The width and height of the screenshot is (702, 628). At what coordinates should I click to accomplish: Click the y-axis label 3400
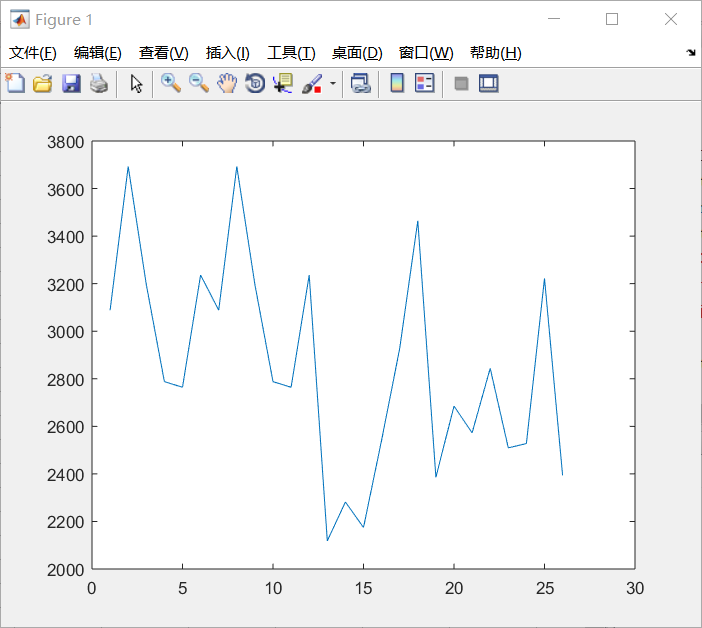(x=65, y=237)
